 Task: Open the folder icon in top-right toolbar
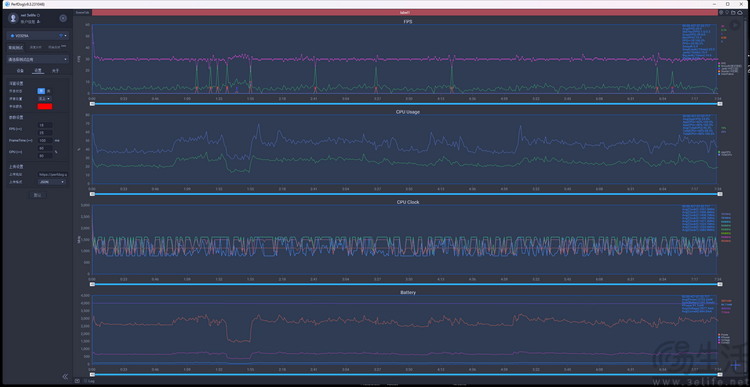click(x=733, y=12)
